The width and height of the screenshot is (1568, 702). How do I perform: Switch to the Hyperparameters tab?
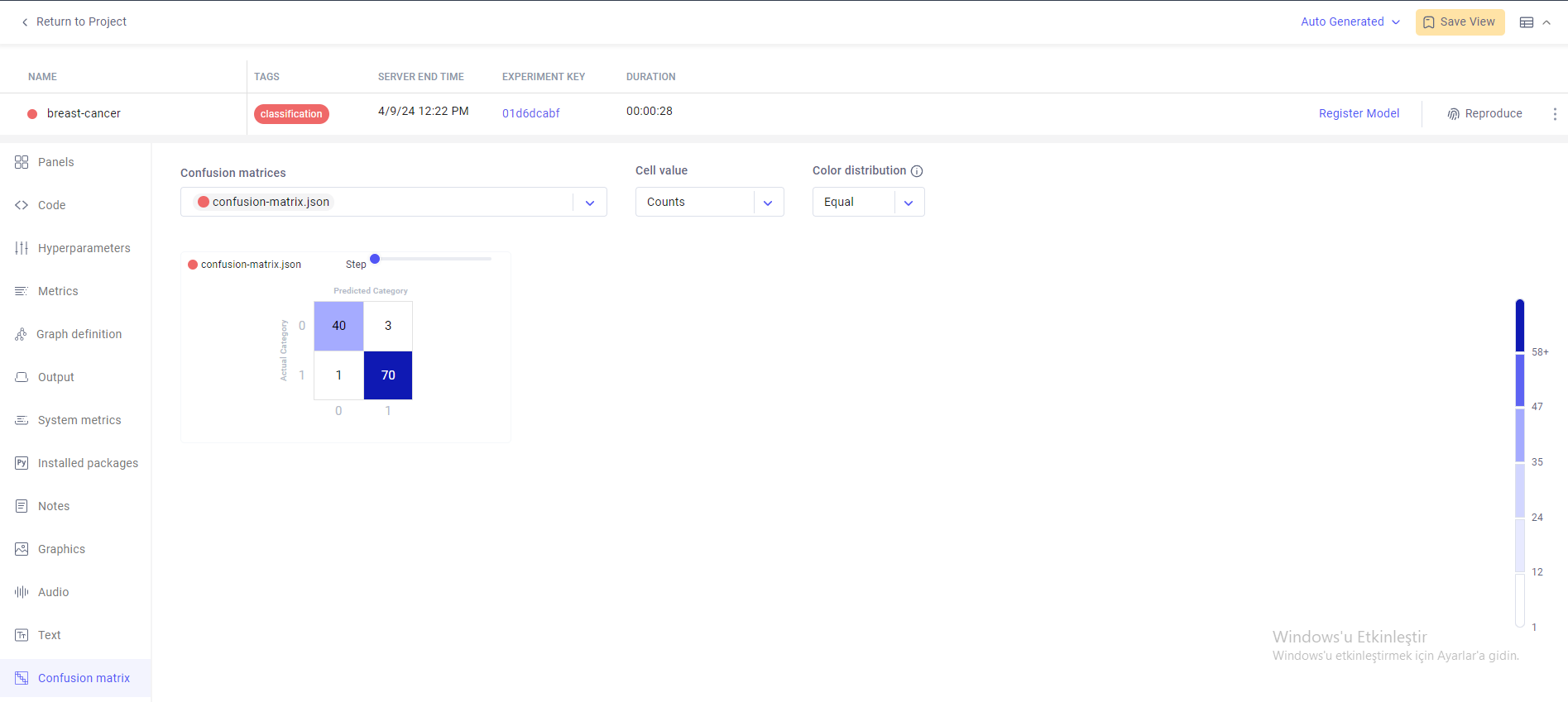point(75,248)
